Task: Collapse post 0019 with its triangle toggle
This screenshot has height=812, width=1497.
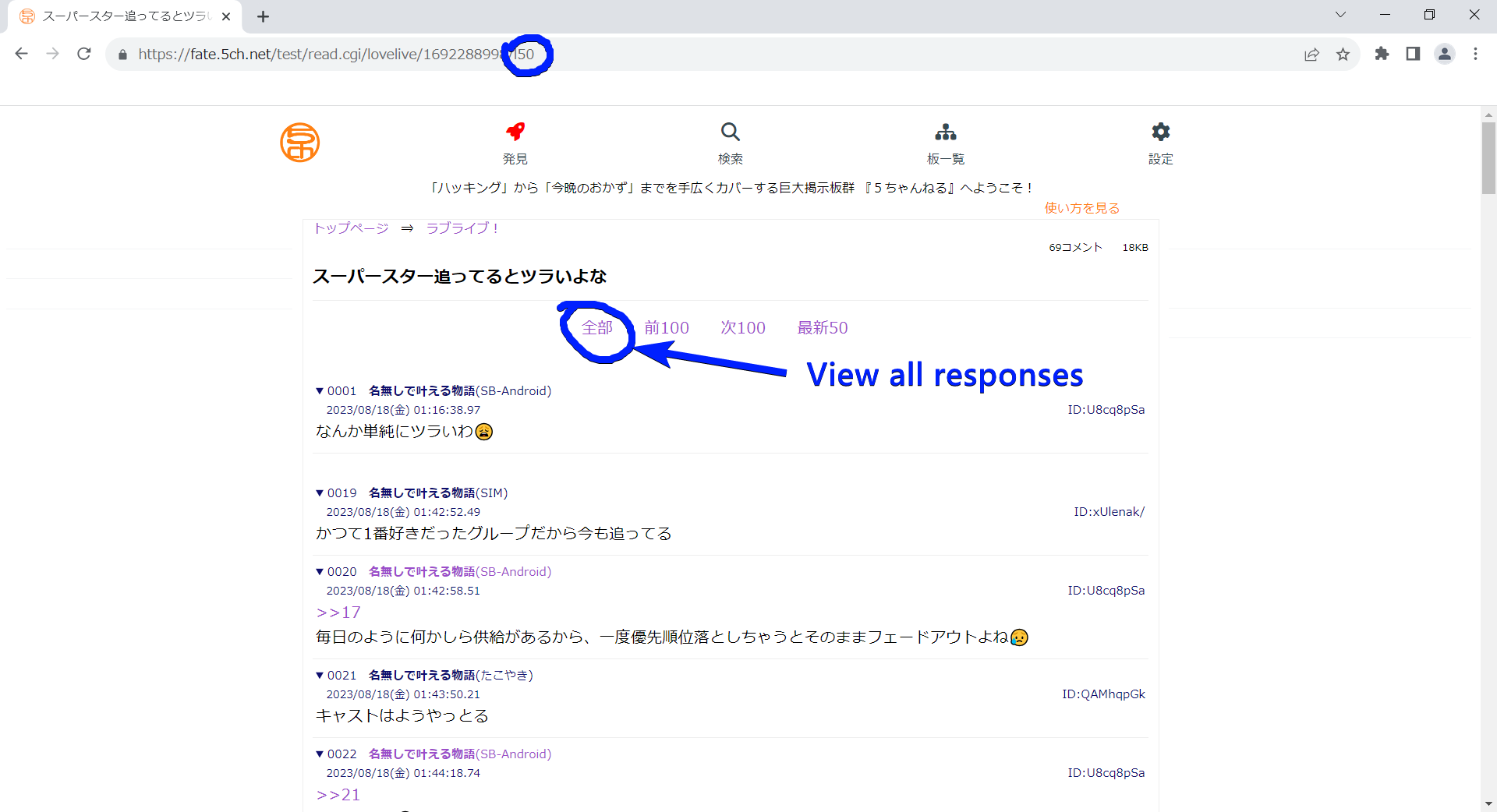Action: coord(320,492)
